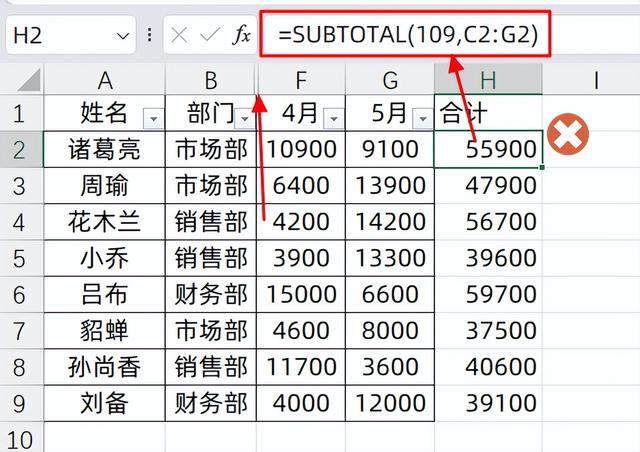Select column G header
The height and width of the screenshot is (452, 640).
(390, 80)
